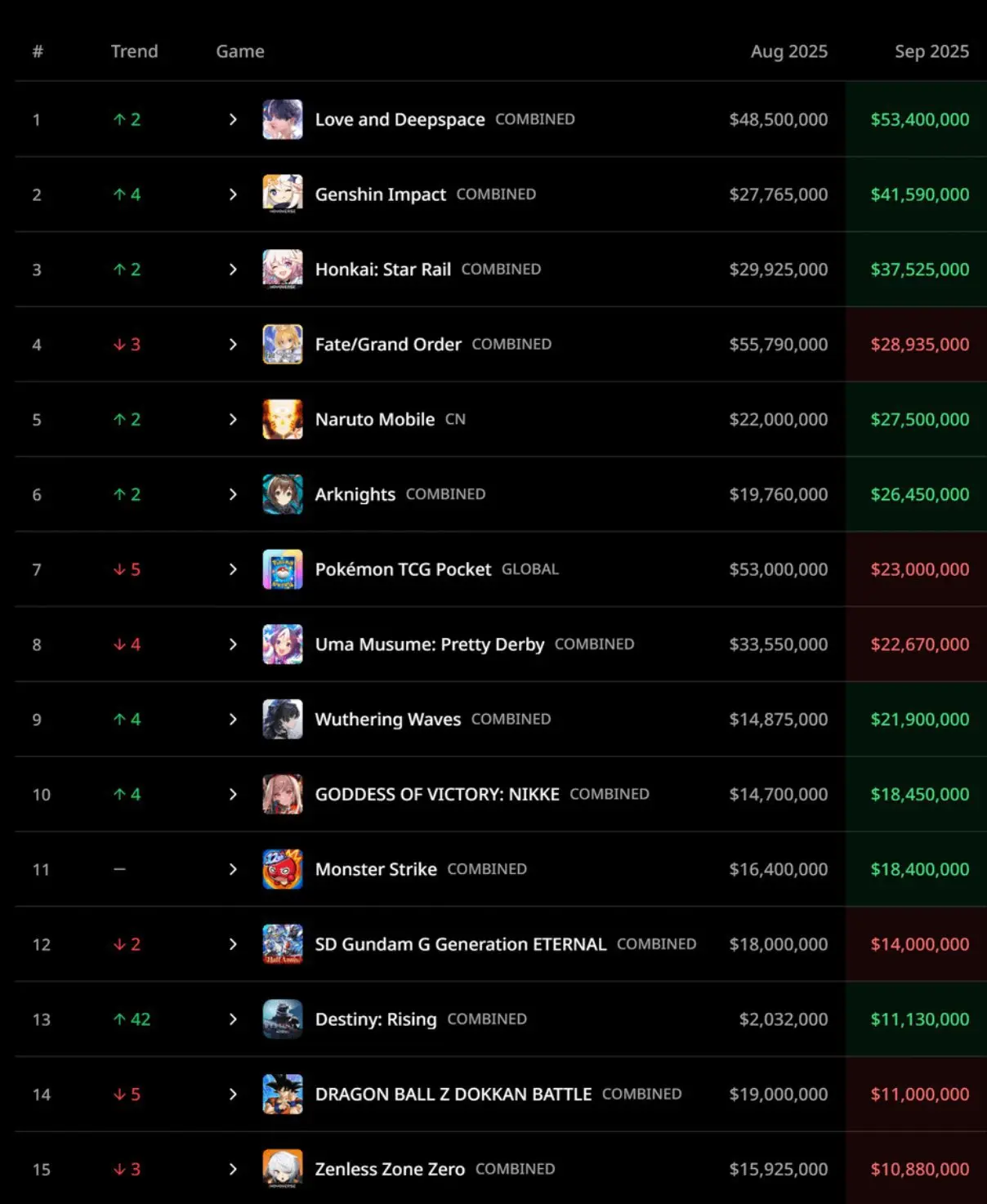Select the Naruto Mobile game icon
Viewport: 987px width, 1204px height.
283,420
